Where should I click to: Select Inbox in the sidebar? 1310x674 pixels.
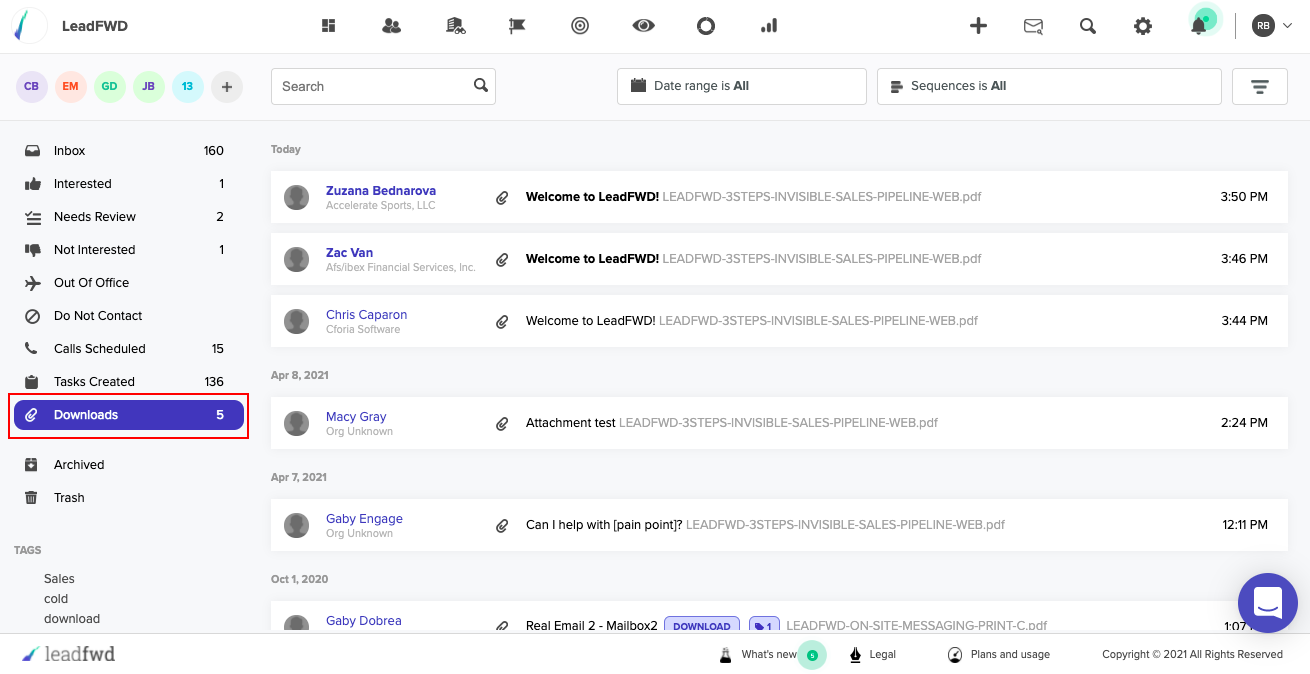[x=70, y=151]
